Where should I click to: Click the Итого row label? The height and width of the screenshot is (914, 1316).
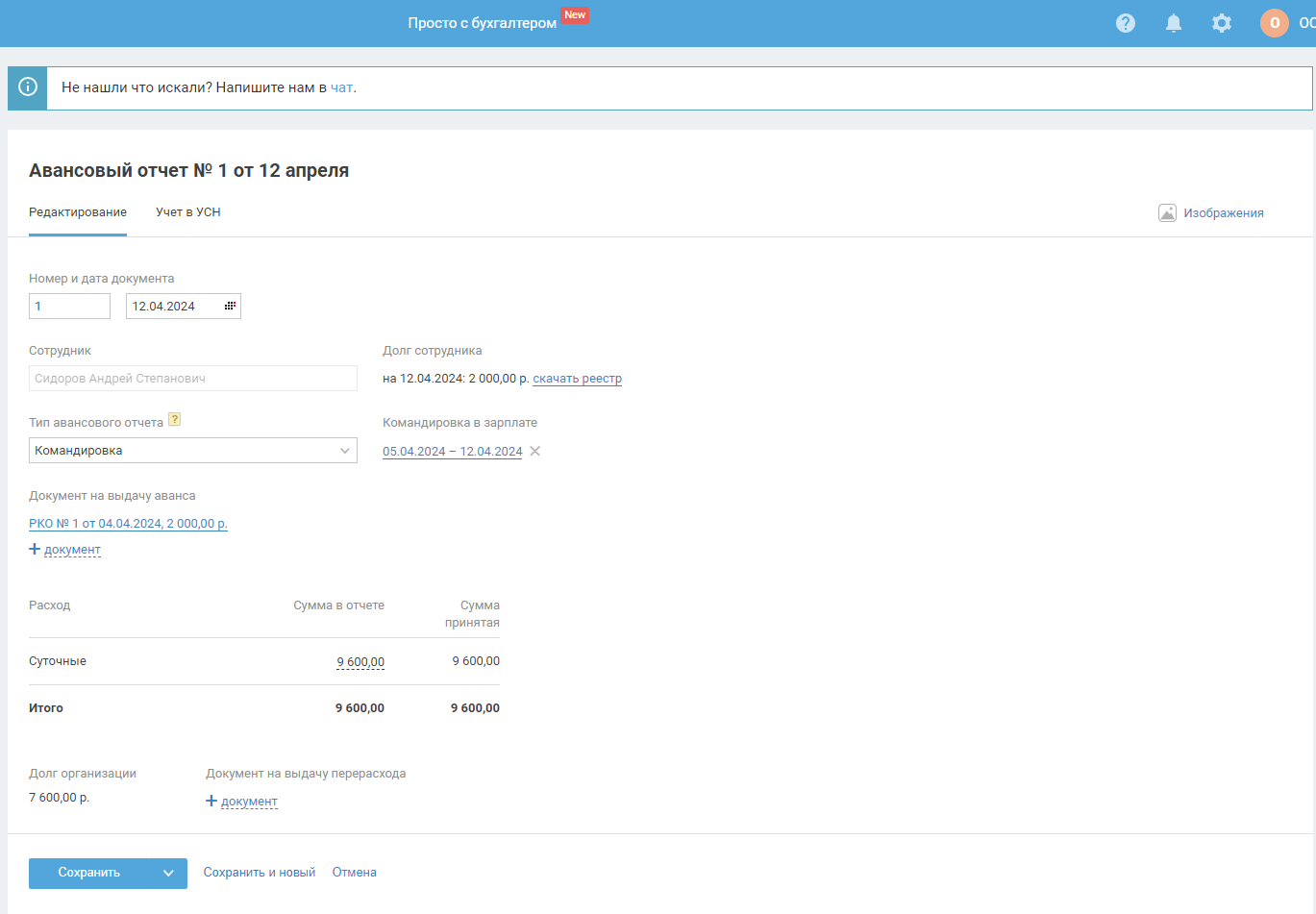(46, 708)
